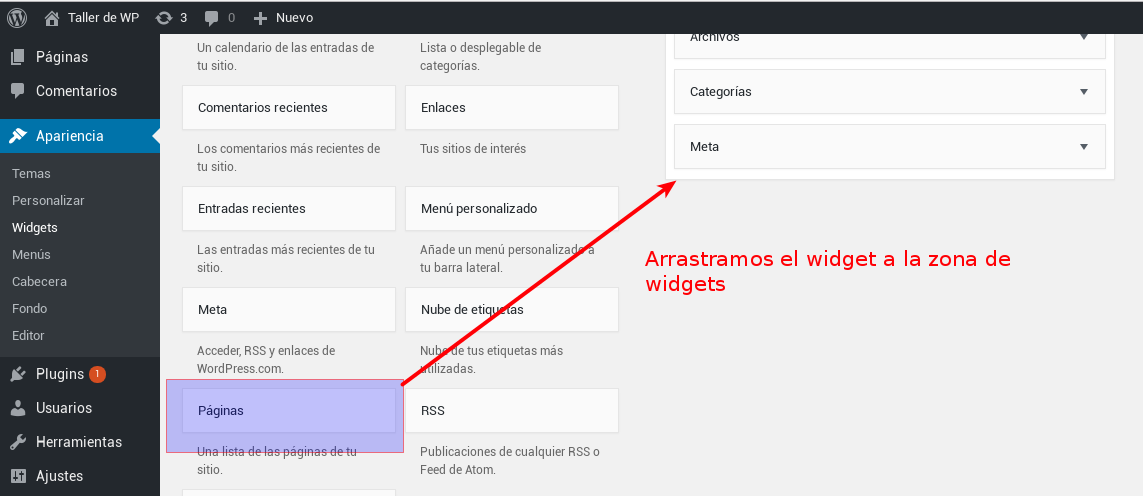Go to Cabecera settings
This screenshot has width=1143, height=496.
click(39, 282)
